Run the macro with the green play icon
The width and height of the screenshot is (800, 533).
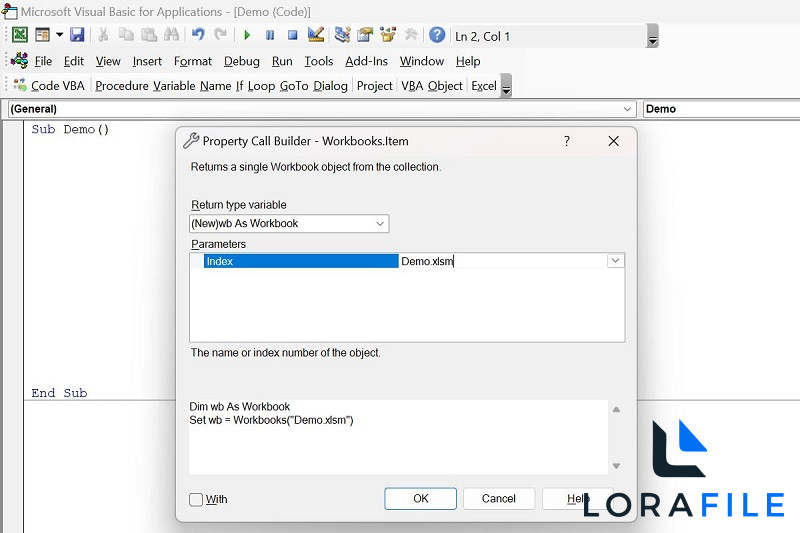click(247, 35)
